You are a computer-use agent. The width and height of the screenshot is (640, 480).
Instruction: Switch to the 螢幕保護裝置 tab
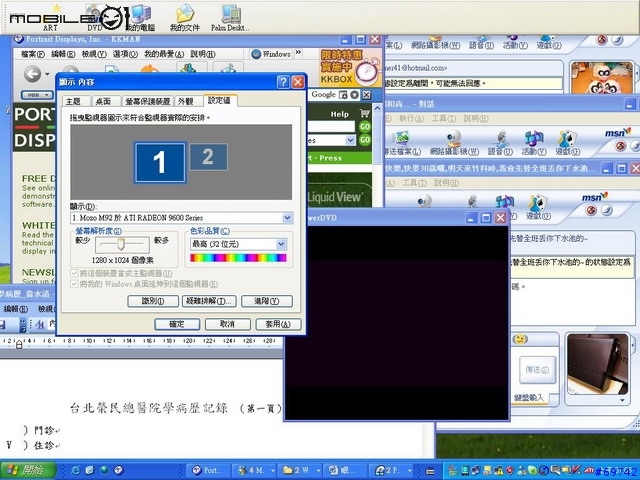147,101
